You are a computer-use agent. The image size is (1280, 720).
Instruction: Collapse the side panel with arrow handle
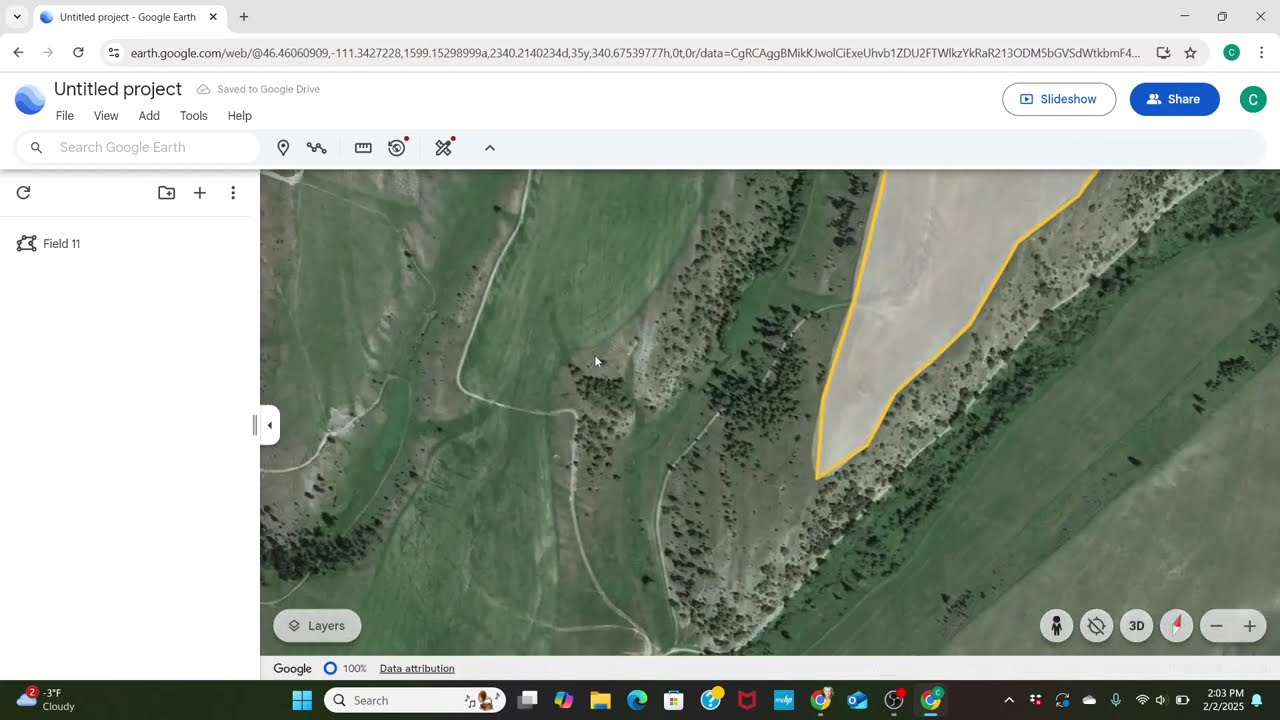[x=269, y=425]
